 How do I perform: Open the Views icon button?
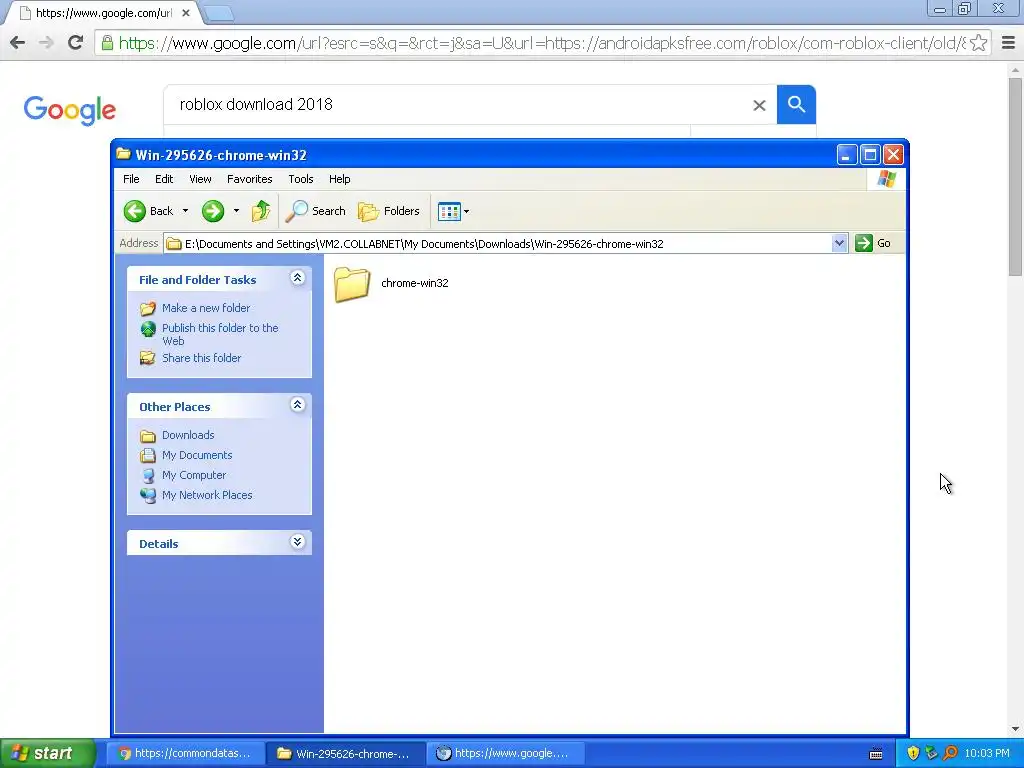tap(449, 212)
